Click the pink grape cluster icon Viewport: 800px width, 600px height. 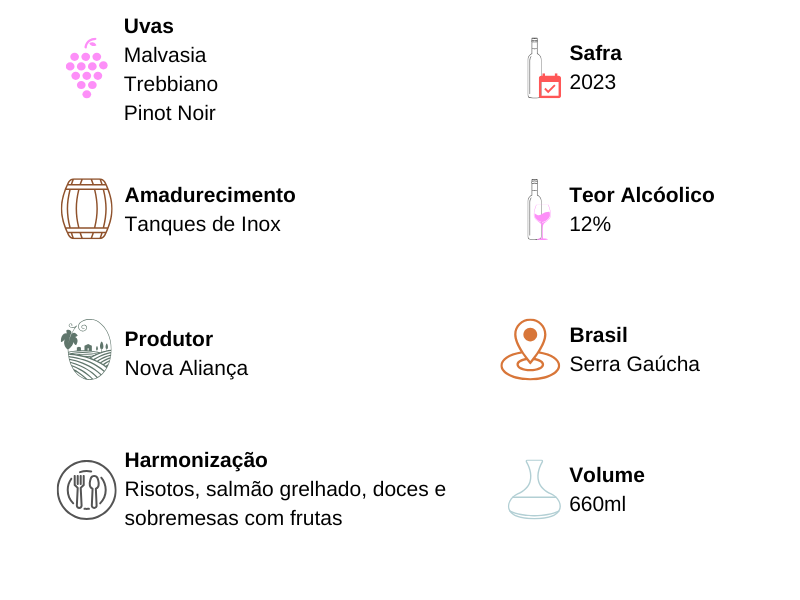87,68
